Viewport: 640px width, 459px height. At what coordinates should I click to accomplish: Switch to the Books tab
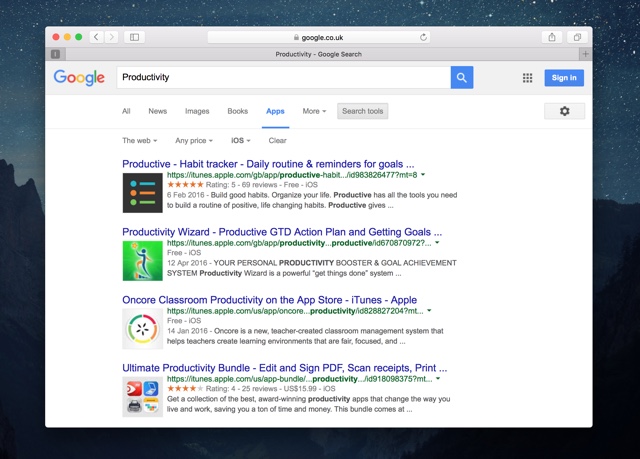(x=238, y=111)
